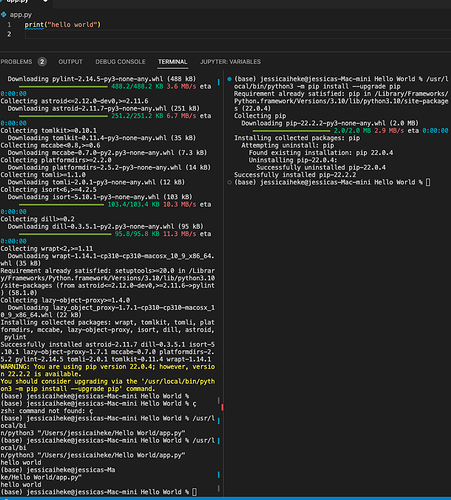Click text 'Collecting tomlkit>=0.10.1'
451x500 pixels.
click(x=48, y=131)
